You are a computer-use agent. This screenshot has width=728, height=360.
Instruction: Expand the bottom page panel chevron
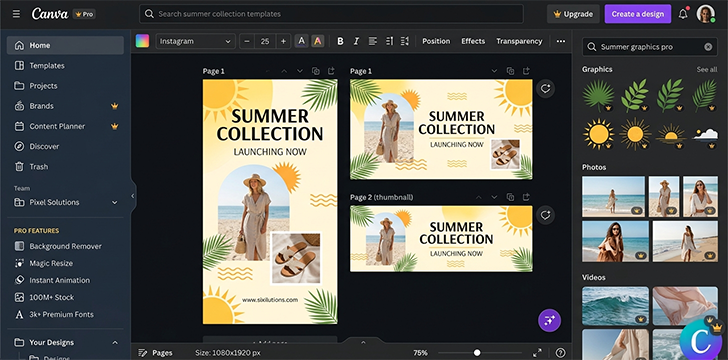[363, 342]
